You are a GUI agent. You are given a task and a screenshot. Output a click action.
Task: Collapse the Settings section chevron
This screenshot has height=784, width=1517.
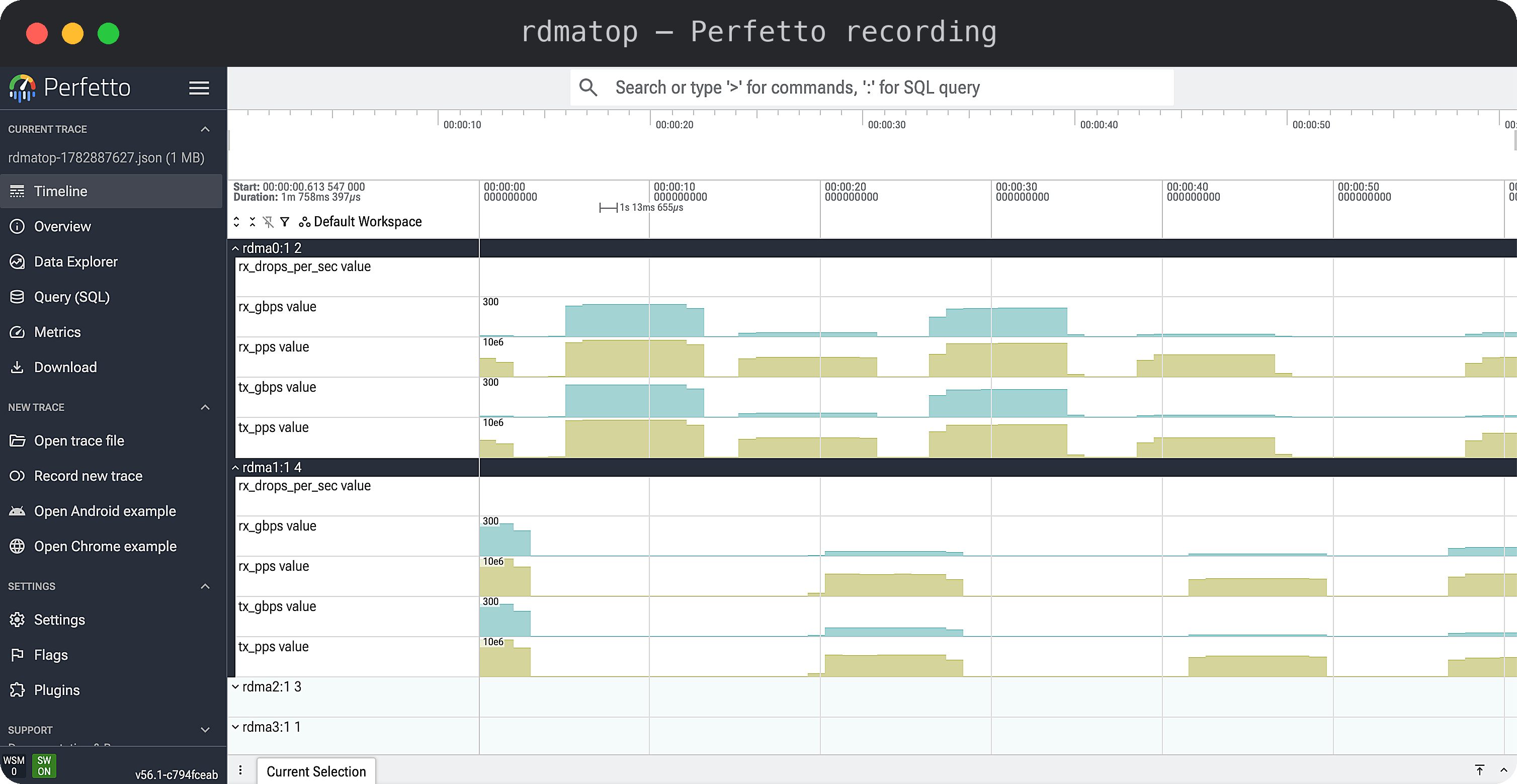(x=205, y=586)
